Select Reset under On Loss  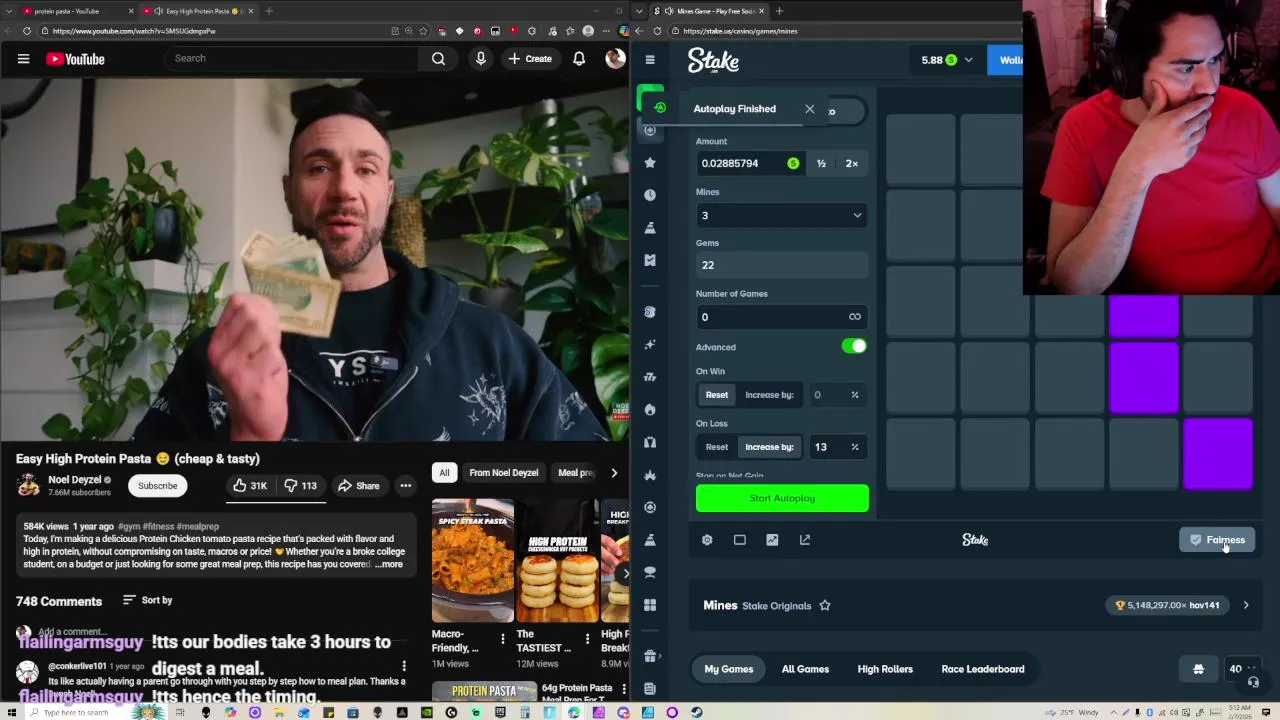[x=717, y=447]
